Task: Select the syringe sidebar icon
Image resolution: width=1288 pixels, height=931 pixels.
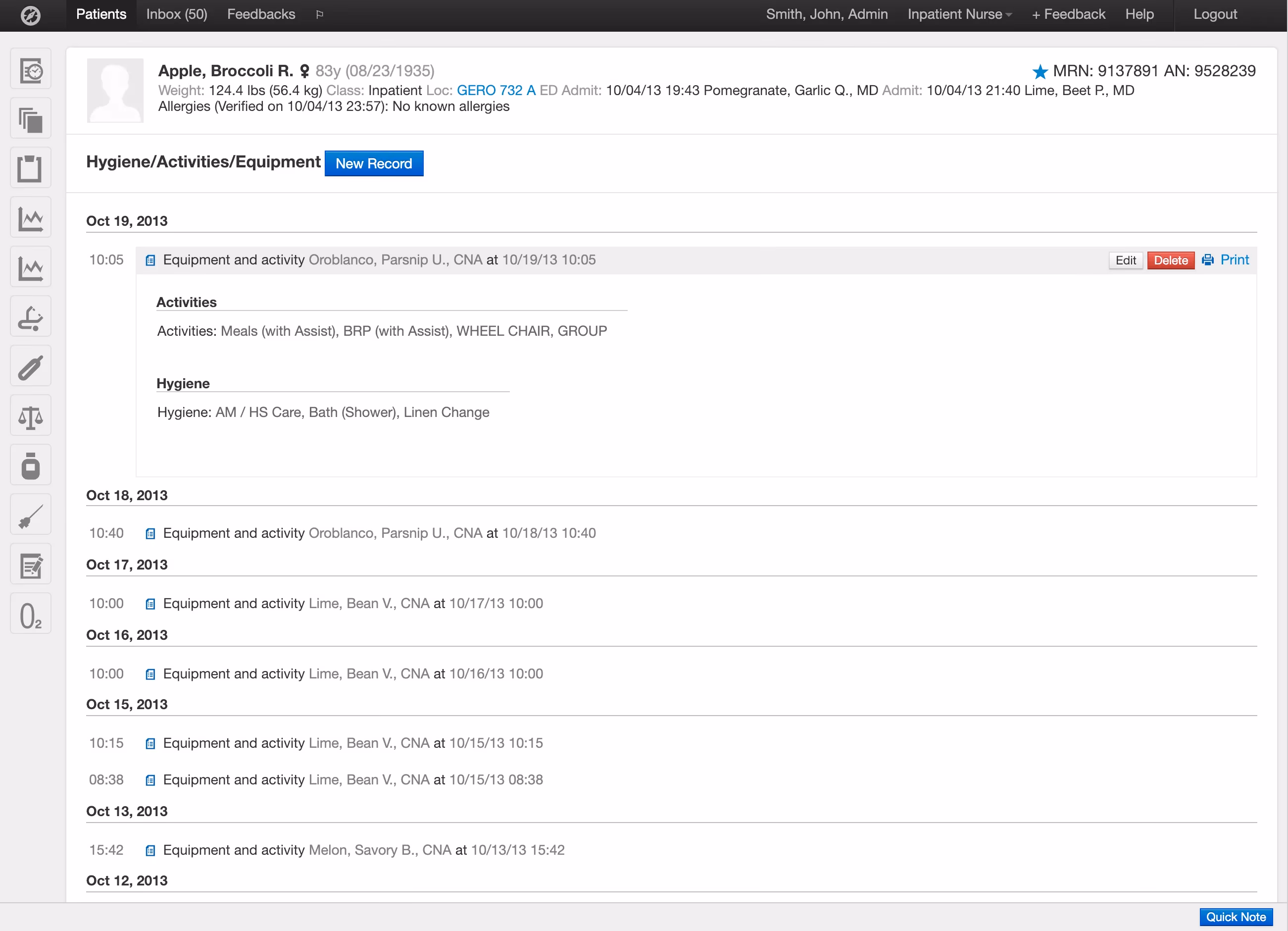Action: [31, 515]
